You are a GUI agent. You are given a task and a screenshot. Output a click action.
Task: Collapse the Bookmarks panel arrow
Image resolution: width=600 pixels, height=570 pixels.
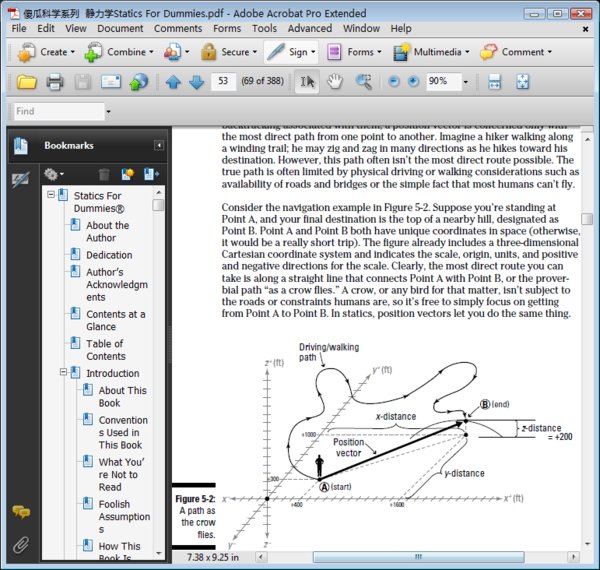(158, 146)
